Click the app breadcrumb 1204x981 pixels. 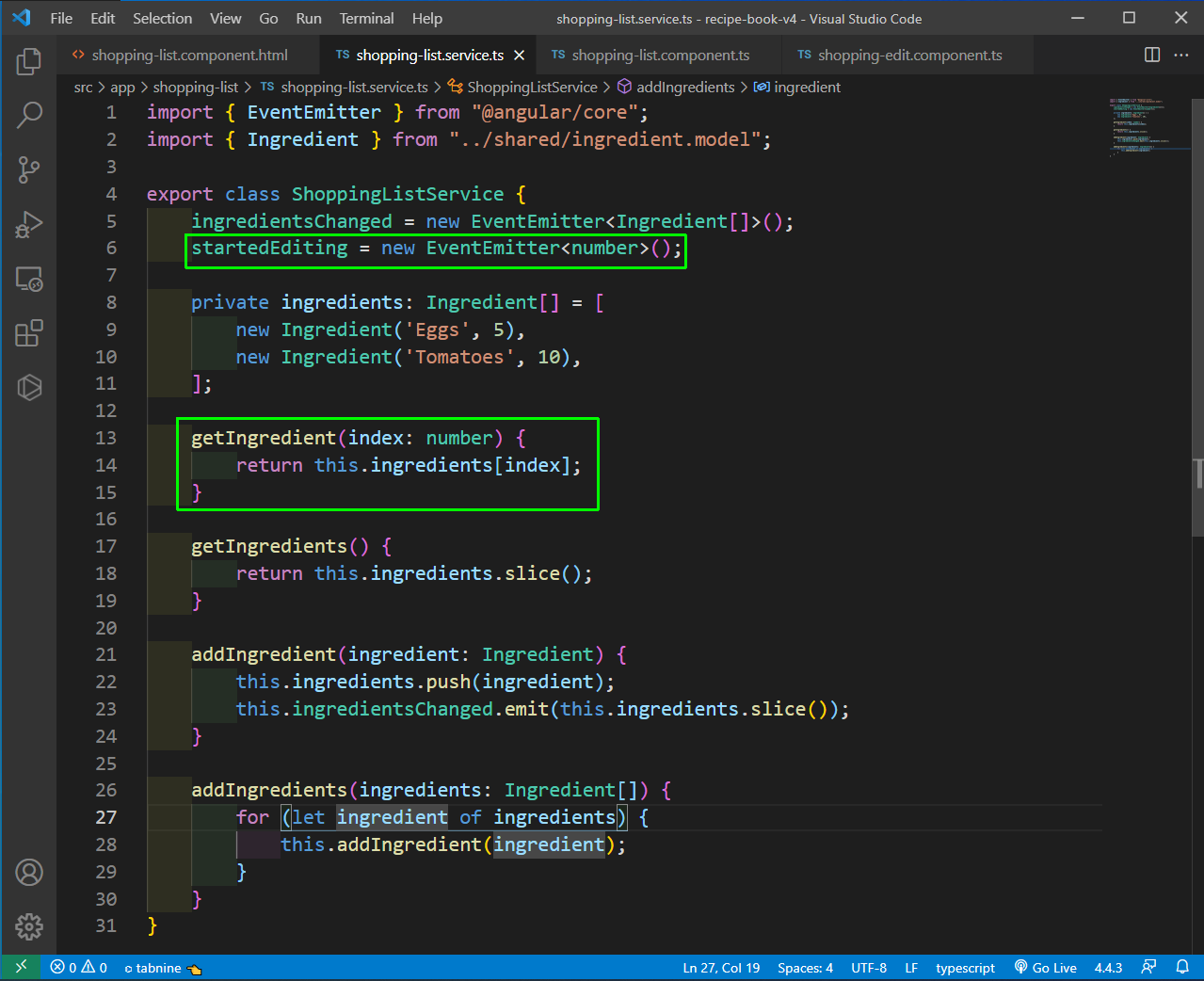tap(122, 87)
